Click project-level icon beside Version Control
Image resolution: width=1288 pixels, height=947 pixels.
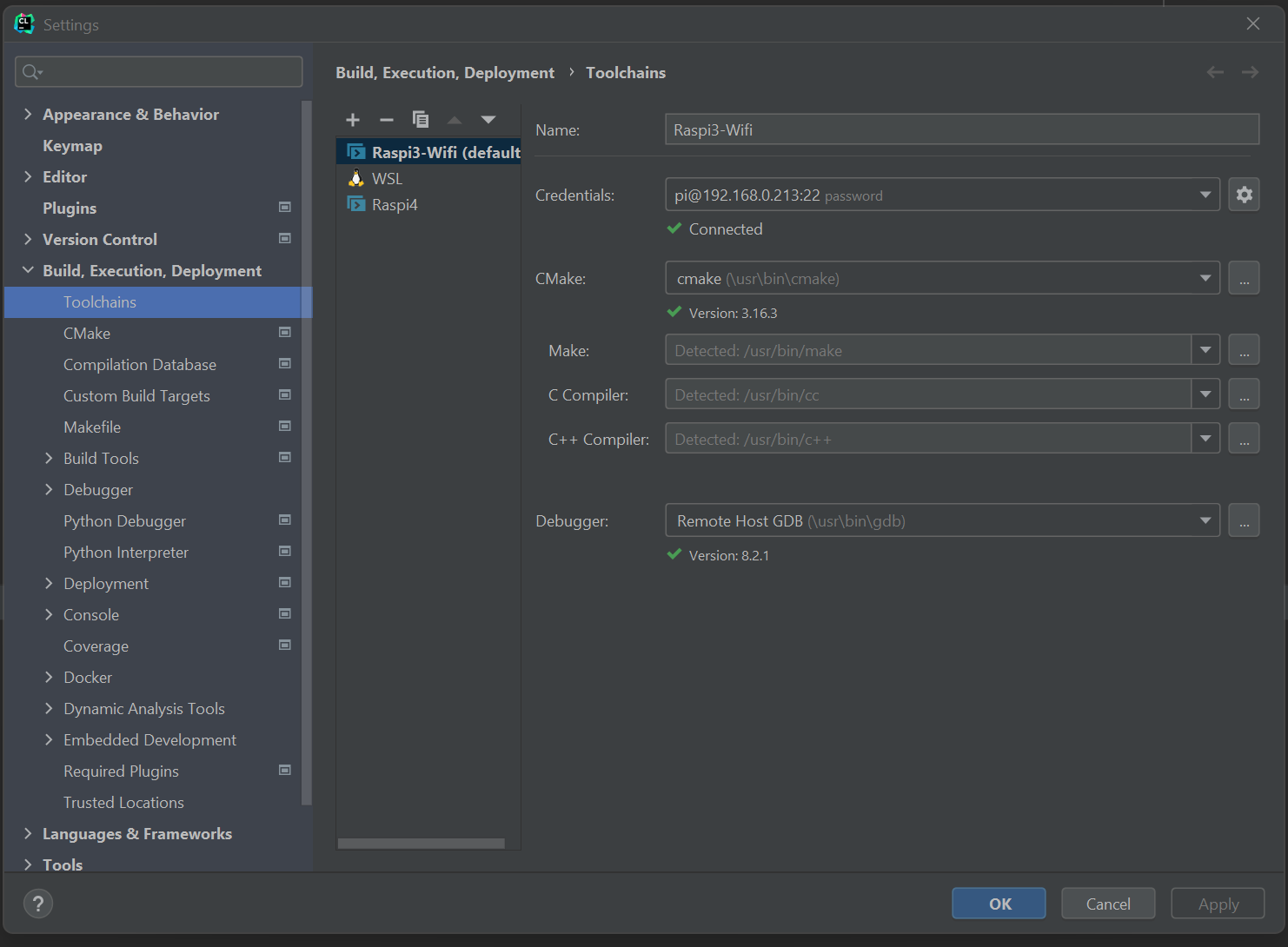(x=284, y=238)
